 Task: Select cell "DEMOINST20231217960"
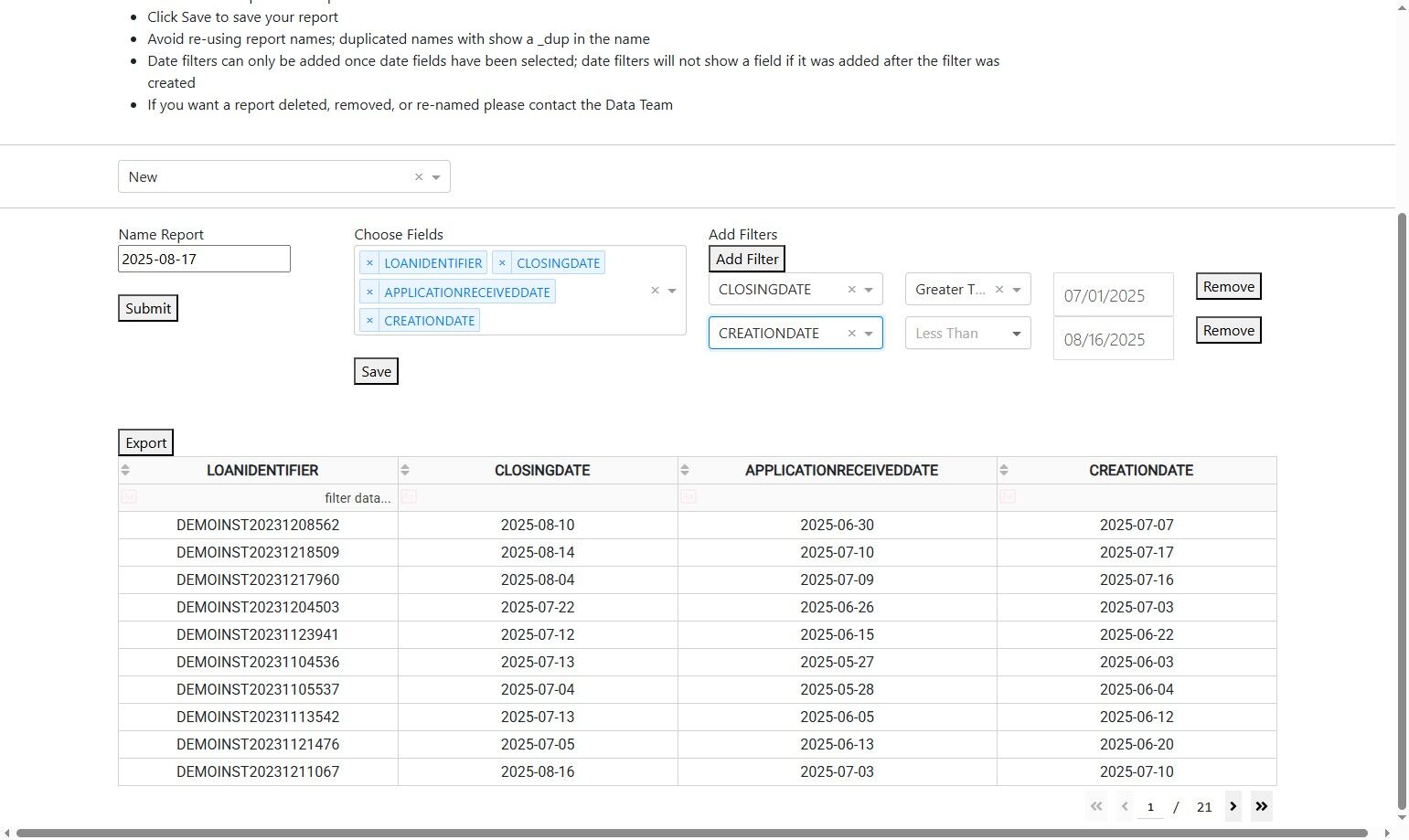pyautogui.click(x=258, y=580)
